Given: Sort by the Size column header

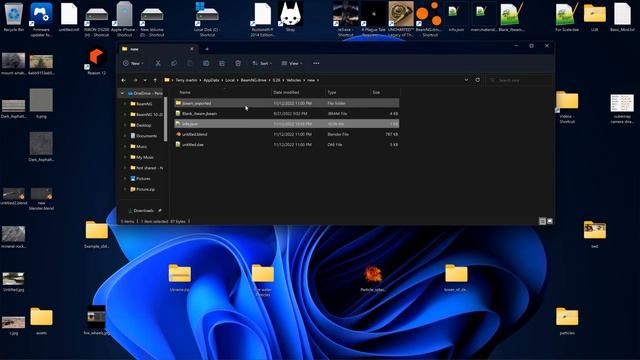Looking at the screenshot, I should 385,93.
